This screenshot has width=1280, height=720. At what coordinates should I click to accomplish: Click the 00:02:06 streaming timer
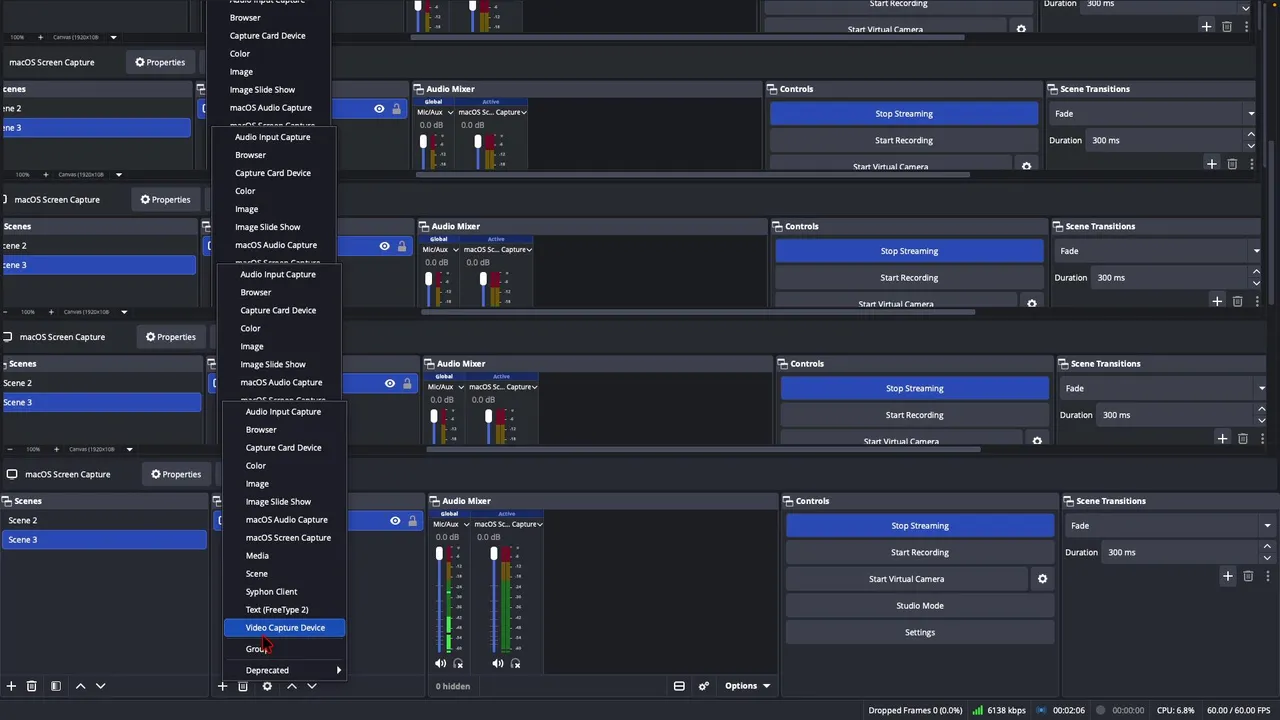(x=1069, y=710)
